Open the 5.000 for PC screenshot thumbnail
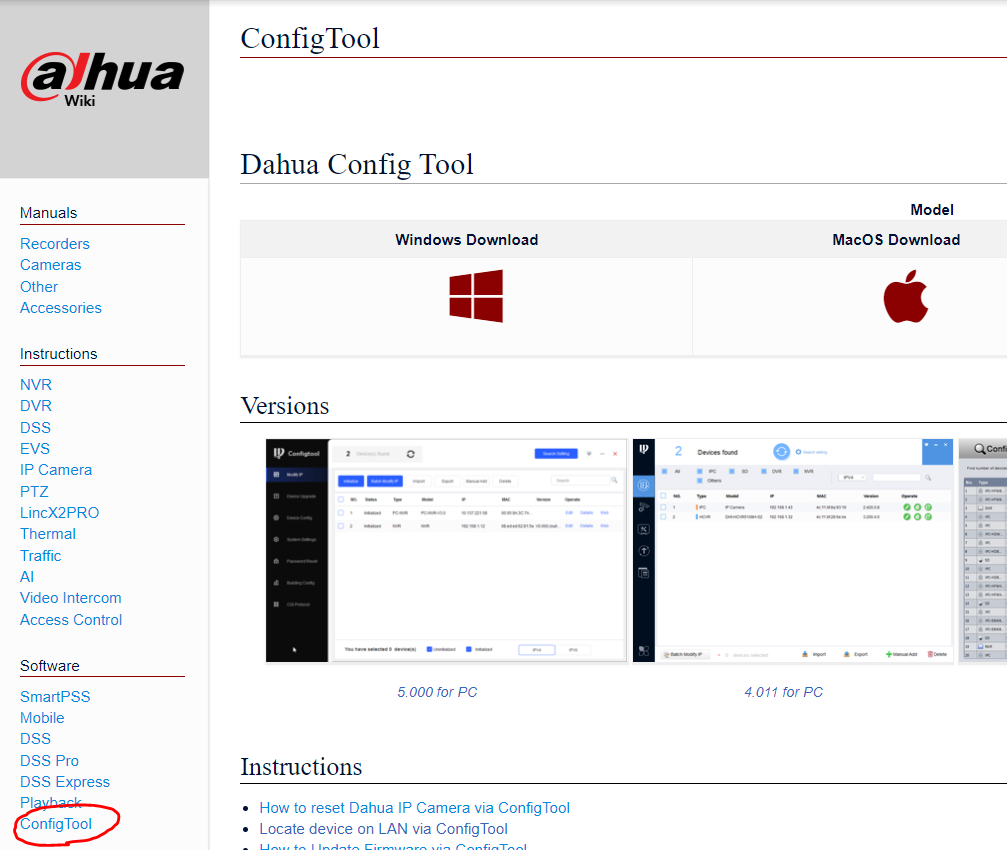This screenshot has height=850, width=1007. [446, 550]
